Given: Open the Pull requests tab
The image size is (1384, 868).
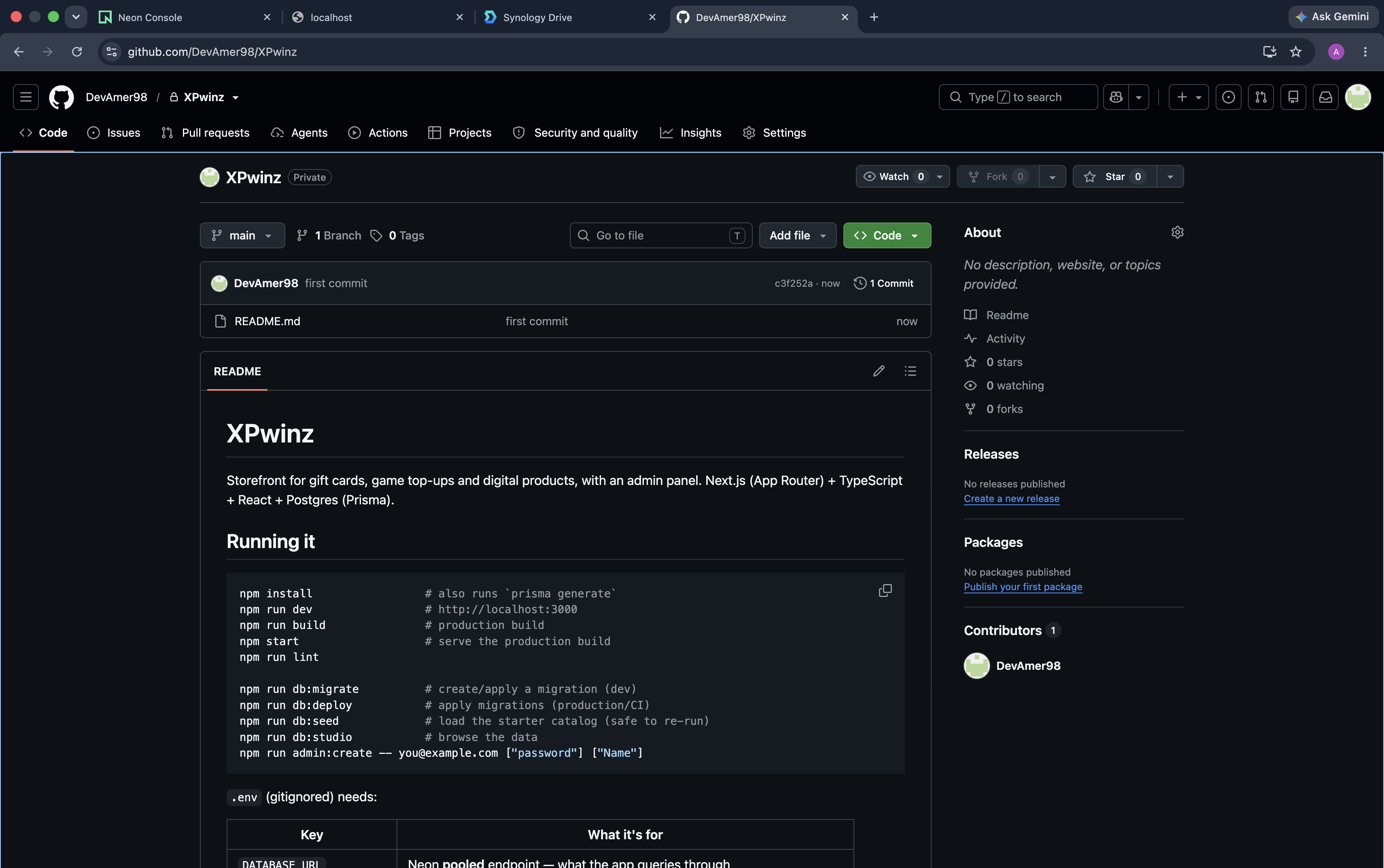Looking at the screenshot, I should point(206,133).
